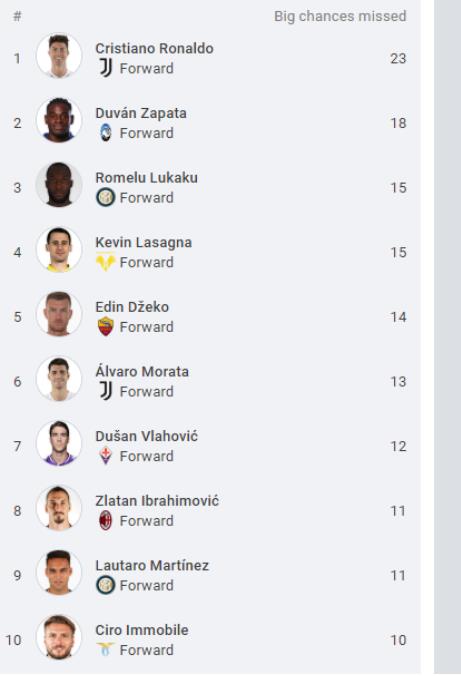Click the Roma crest under Edin Džeko
Viewport: 461px width, 676px height.
106,326
